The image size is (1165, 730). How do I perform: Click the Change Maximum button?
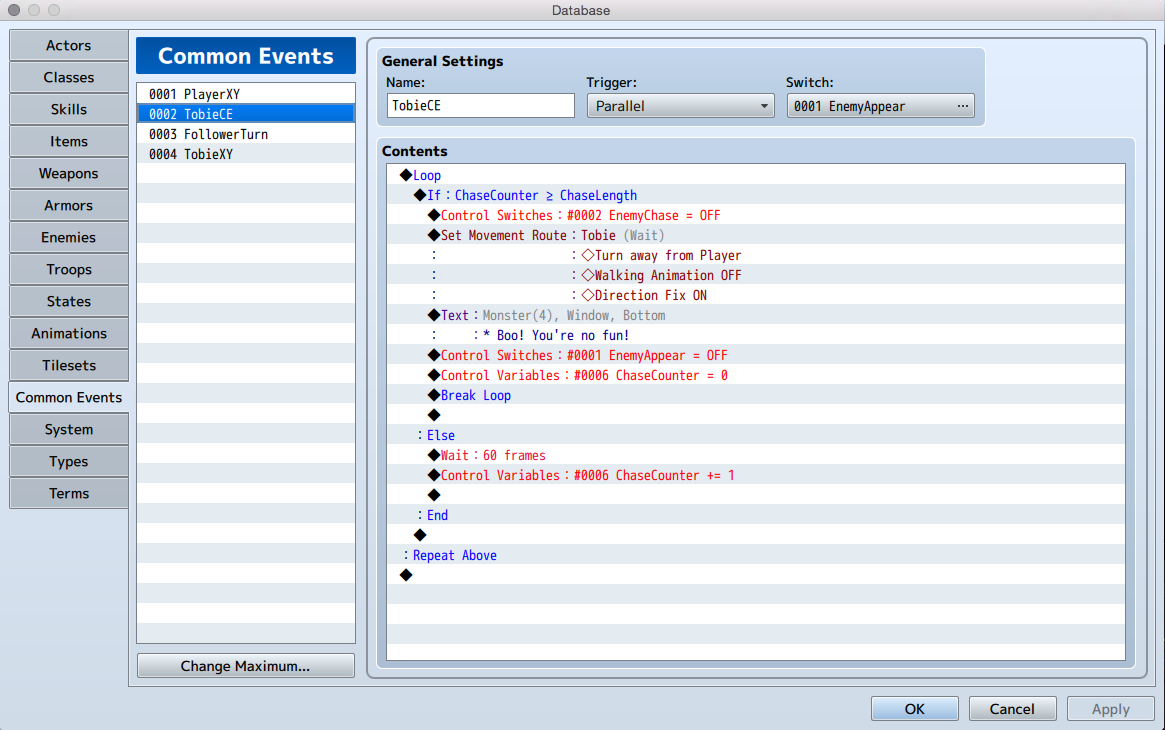(x=245, y=665)
